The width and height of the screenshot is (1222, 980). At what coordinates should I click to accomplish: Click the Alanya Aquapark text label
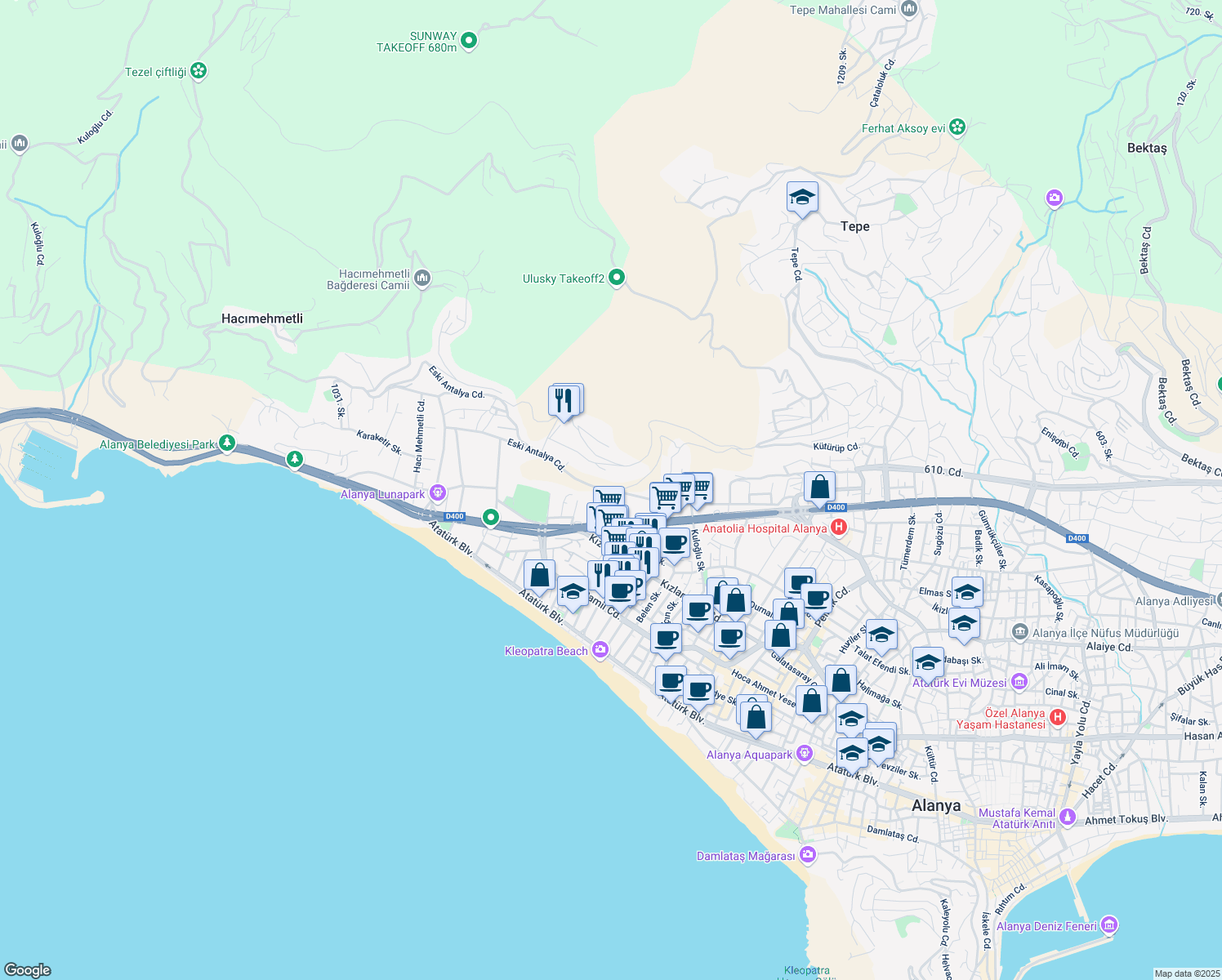pyautogui.click(x=749, y=755)
